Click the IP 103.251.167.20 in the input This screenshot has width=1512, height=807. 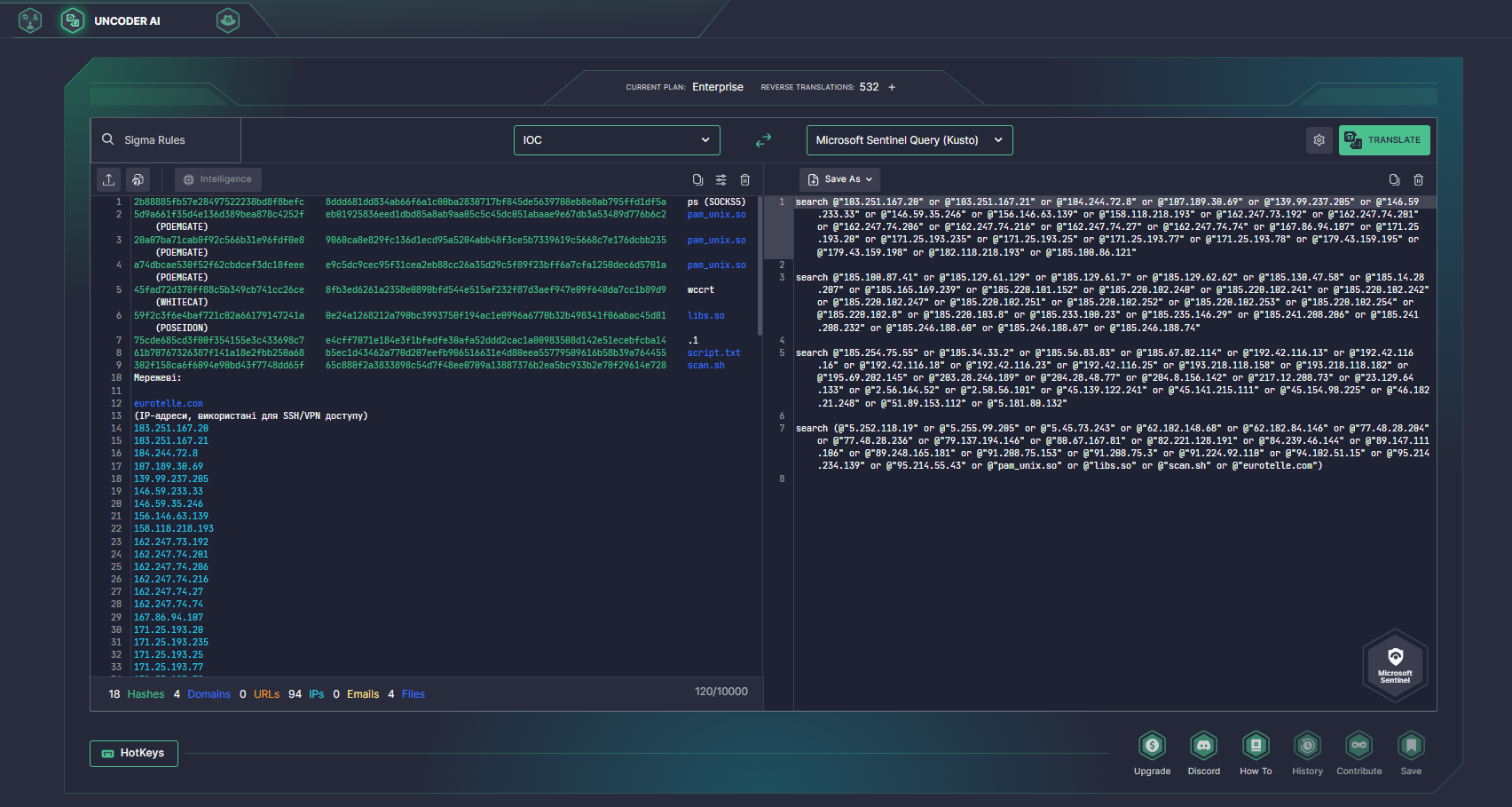[171, 428]
